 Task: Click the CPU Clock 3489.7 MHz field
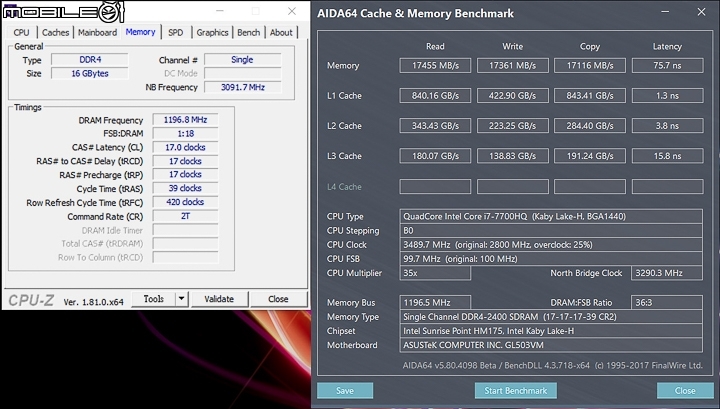tap(551, 245)
